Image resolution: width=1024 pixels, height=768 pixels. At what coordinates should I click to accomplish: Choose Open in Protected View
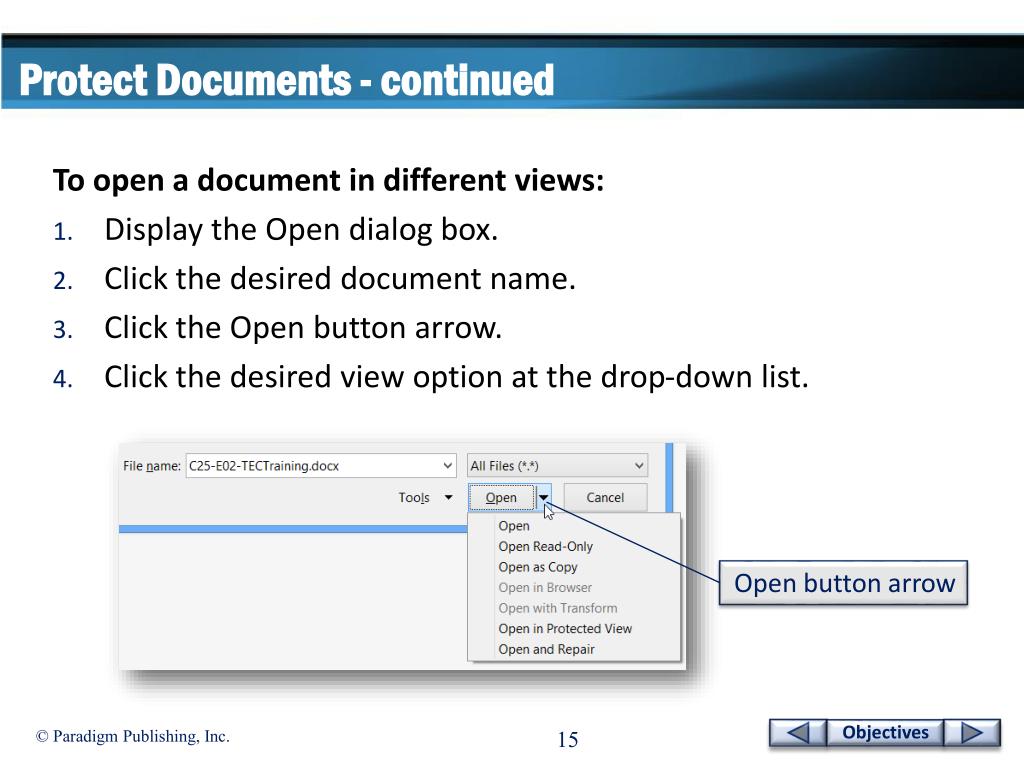click(565, 628)
